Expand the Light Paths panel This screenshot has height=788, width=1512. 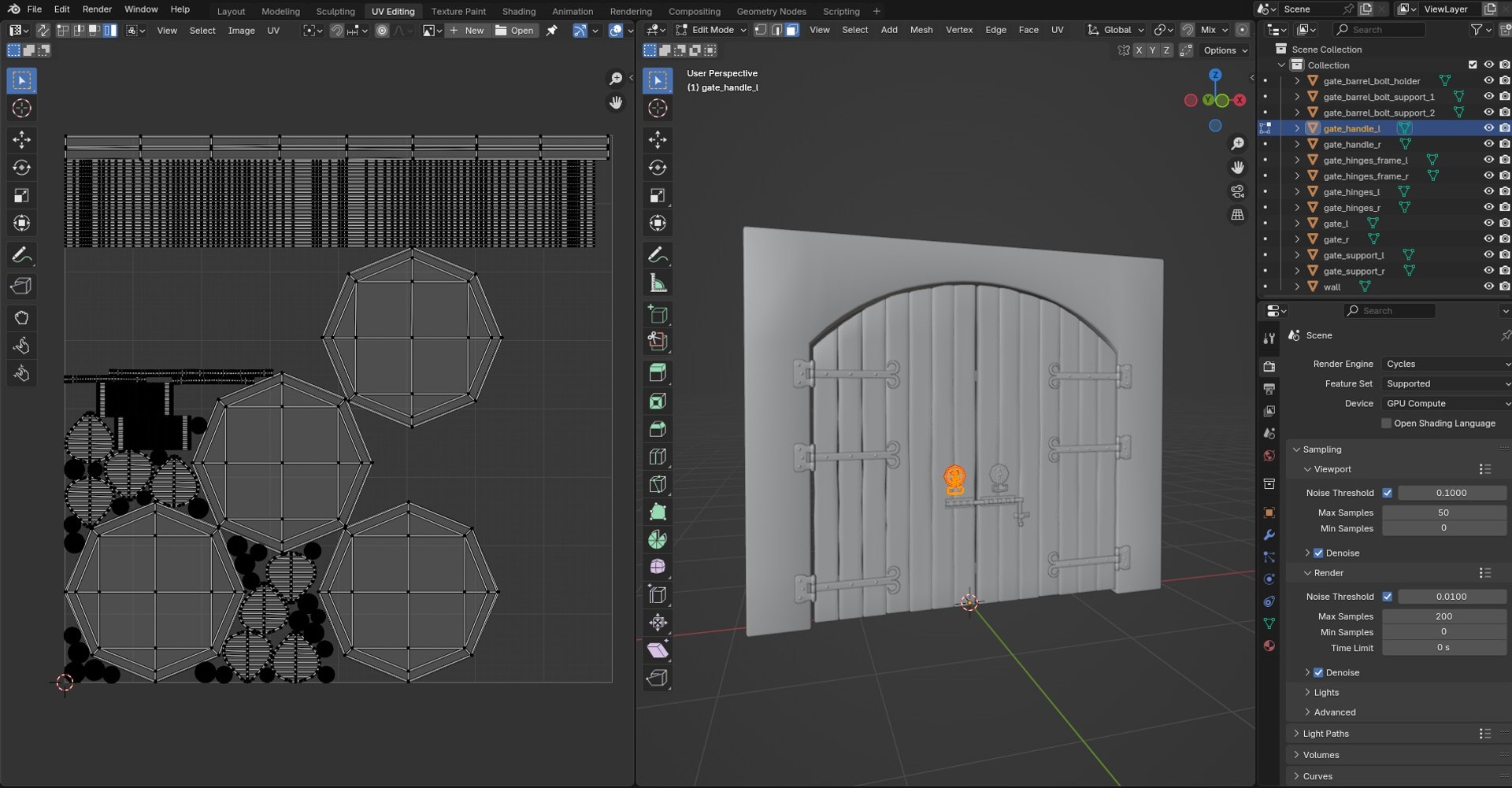pos(1325,734)
